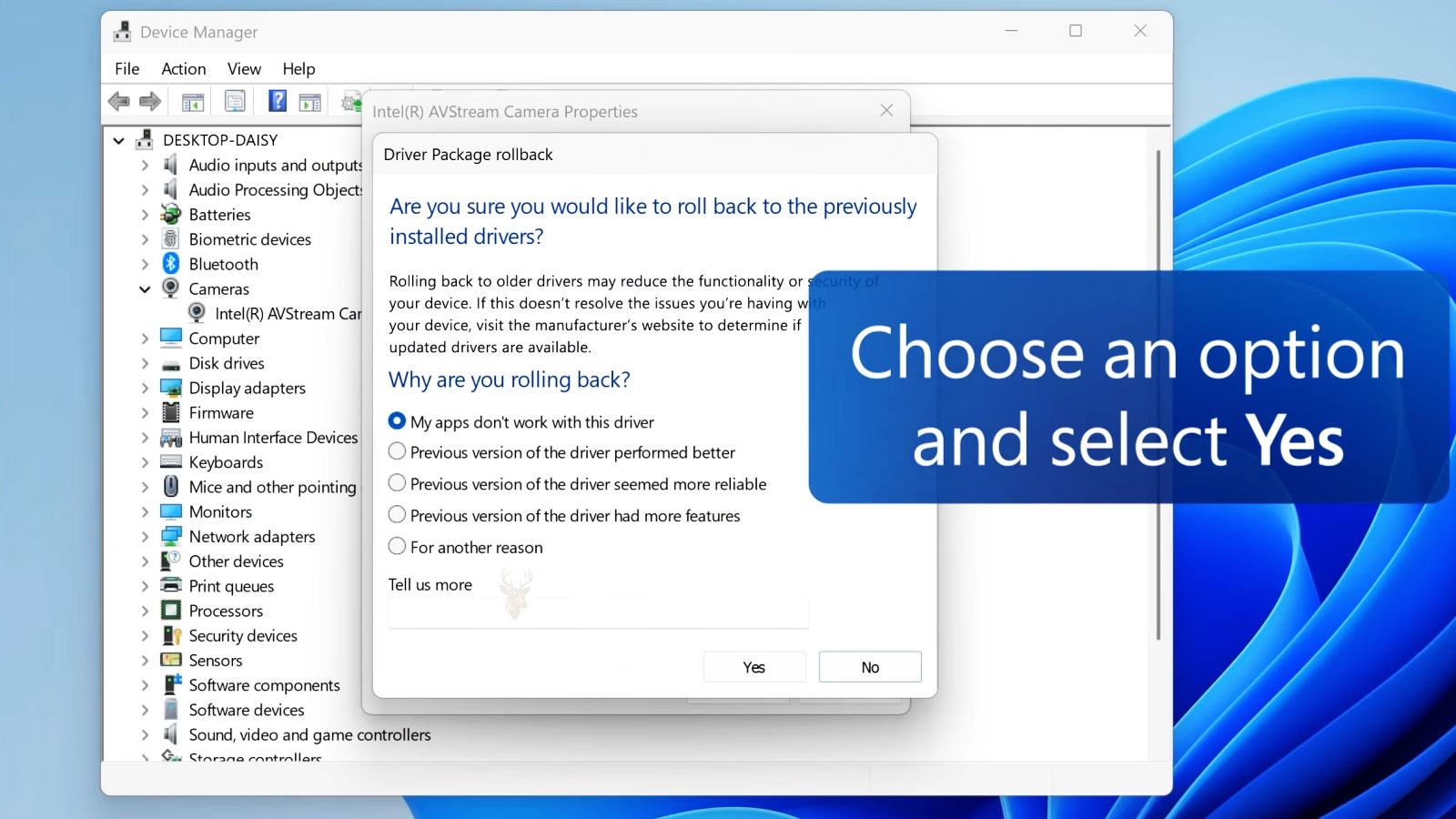Viewport: 1456px width, 819px height.
Task: Expand the Sound, video and game controllers chevron
Action: click(145, 734)
